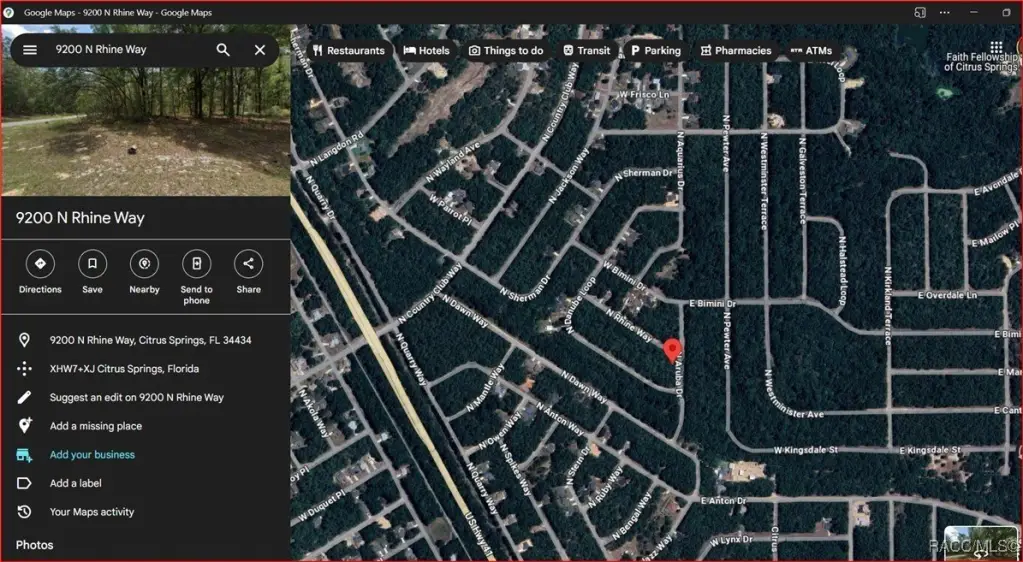1023x562 pixels.
Task: Open the window's three-dot options menu
Action: (945, 12)
